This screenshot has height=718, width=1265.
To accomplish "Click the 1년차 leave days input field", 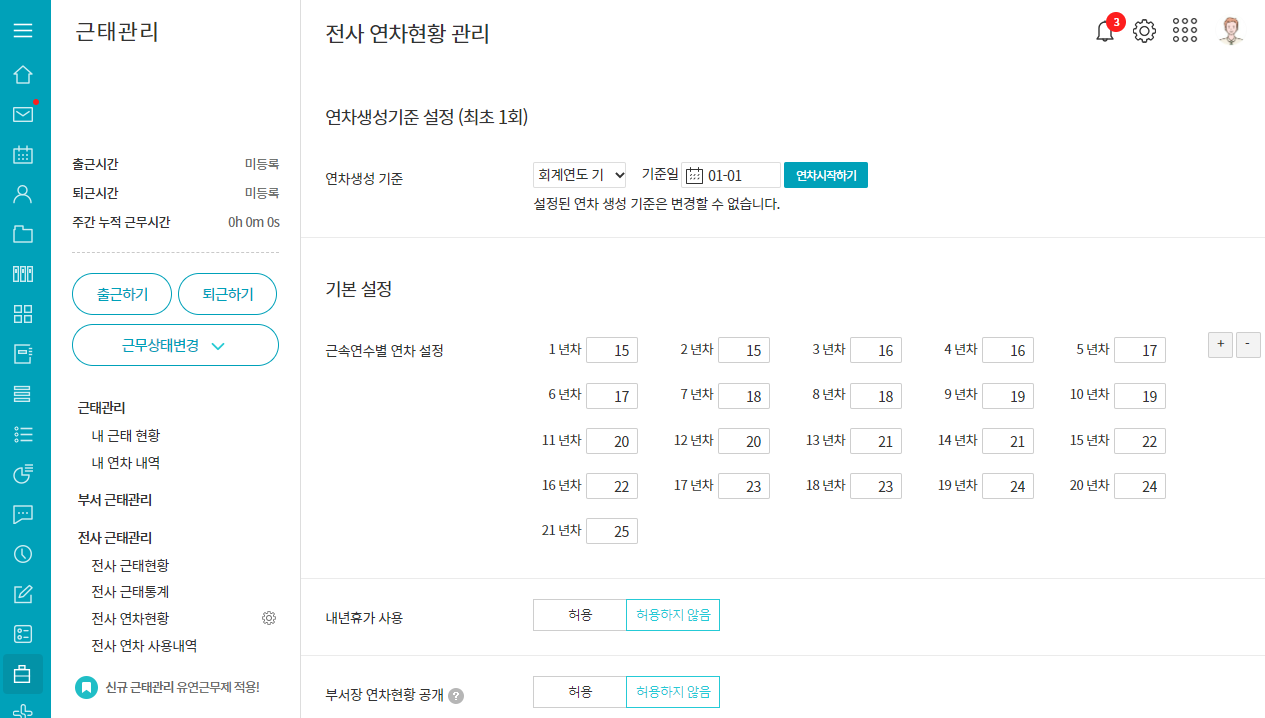I will click(x=612, y=350).
